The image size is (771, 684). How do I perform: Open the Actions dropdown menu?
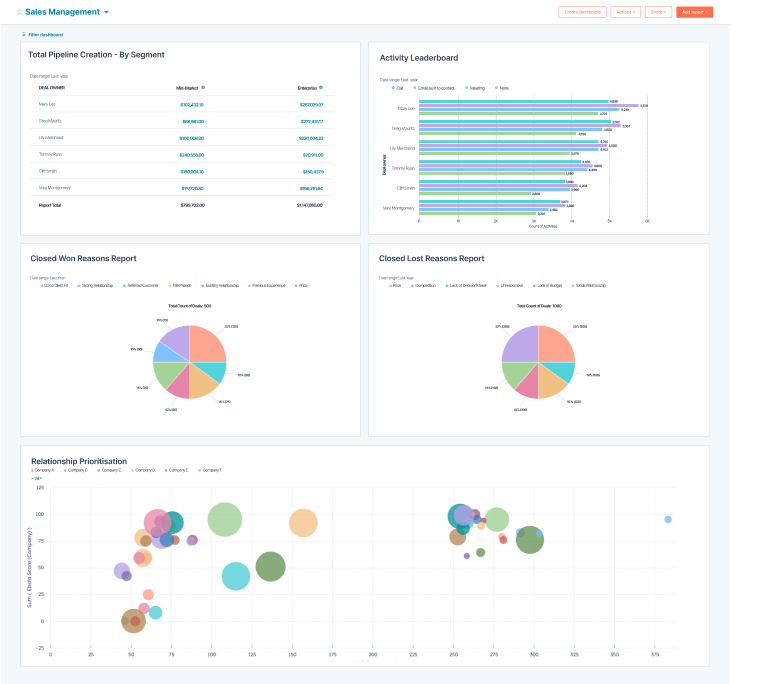coord(625,12)
